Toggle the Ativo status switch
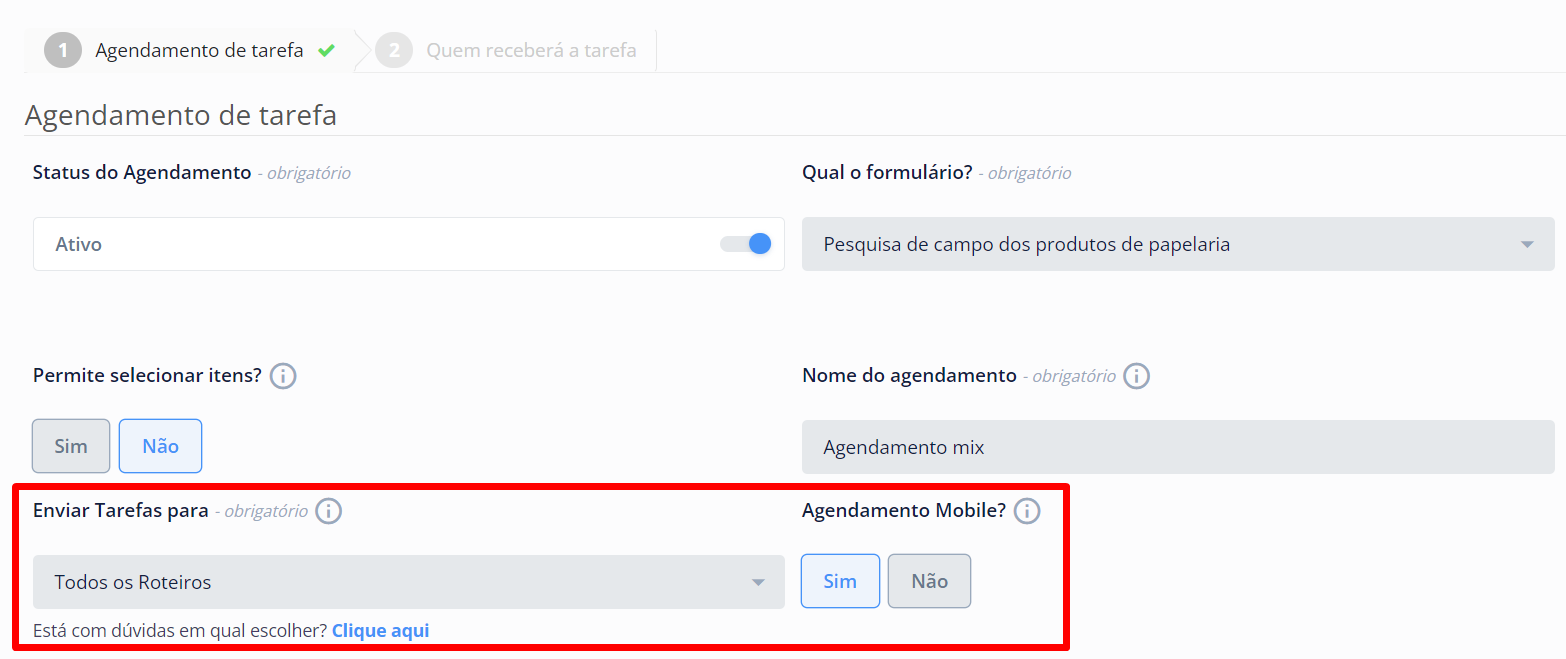This screenshot has width=1566, height=659. pyautogui.click(x=746, y=244)
